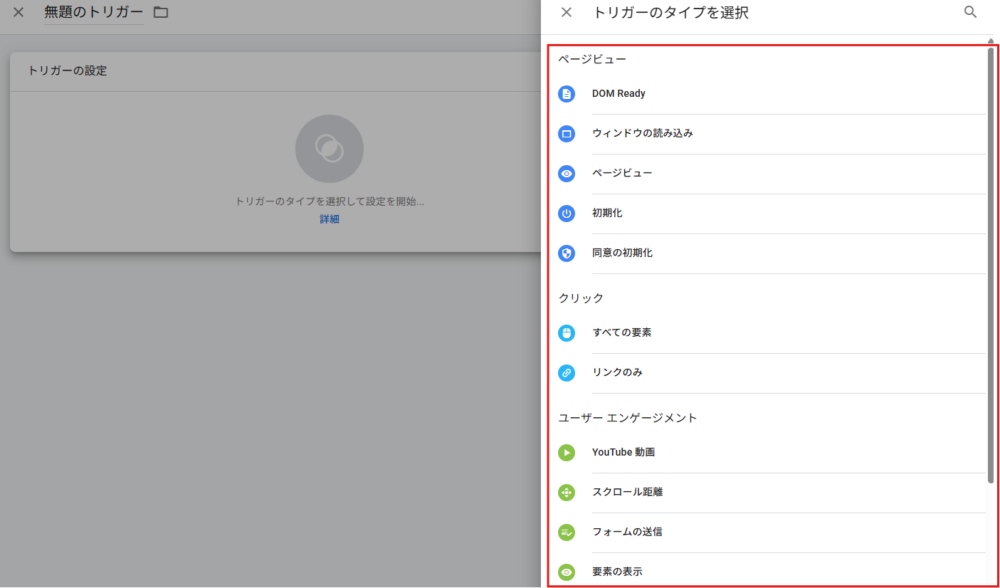Viewport: 1000px width, 588px height.
Task: Close the 無題のトリガー editor
Action: click(18, 13)
